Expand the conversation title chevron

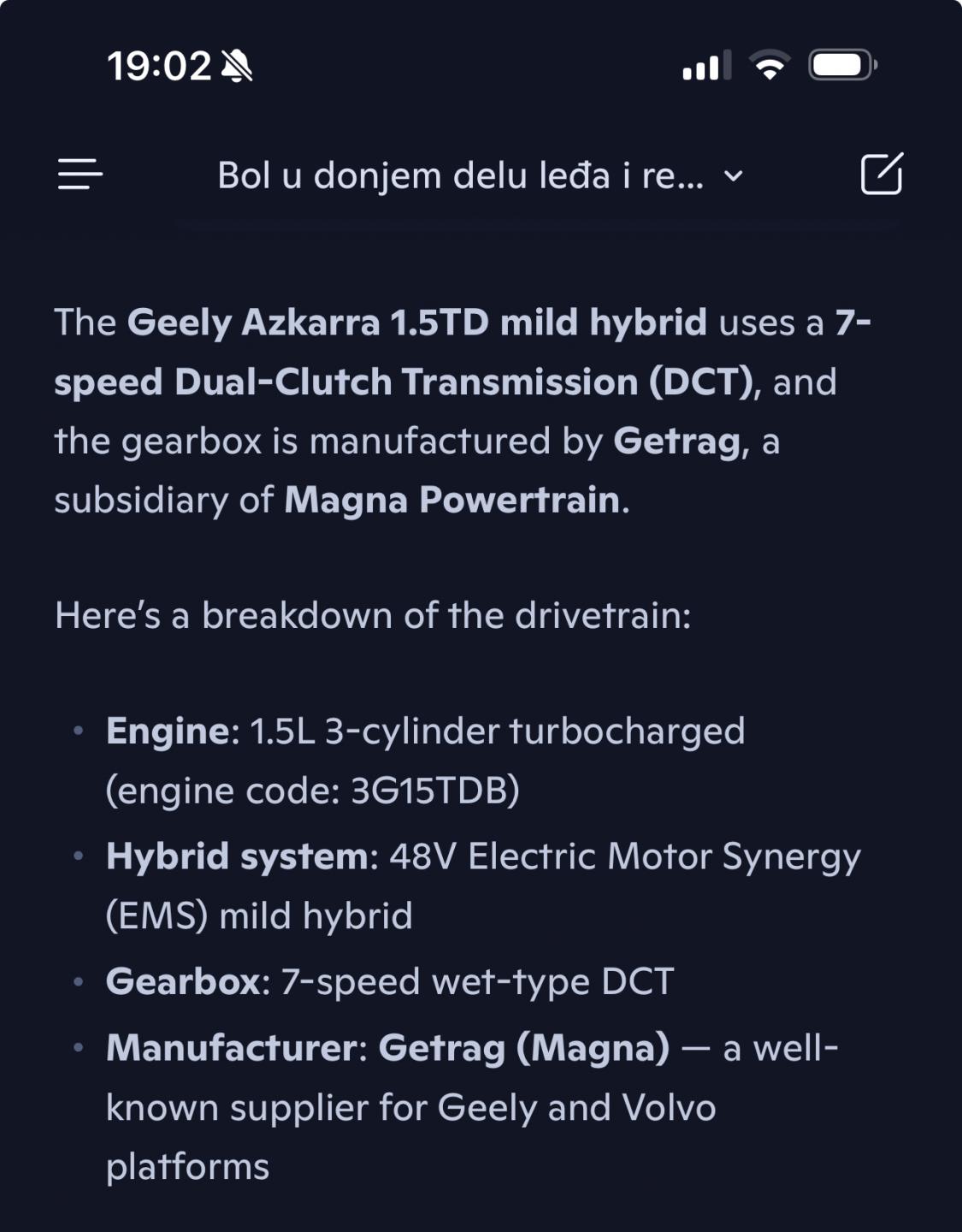pyautogui.click(x=734, y=176)
